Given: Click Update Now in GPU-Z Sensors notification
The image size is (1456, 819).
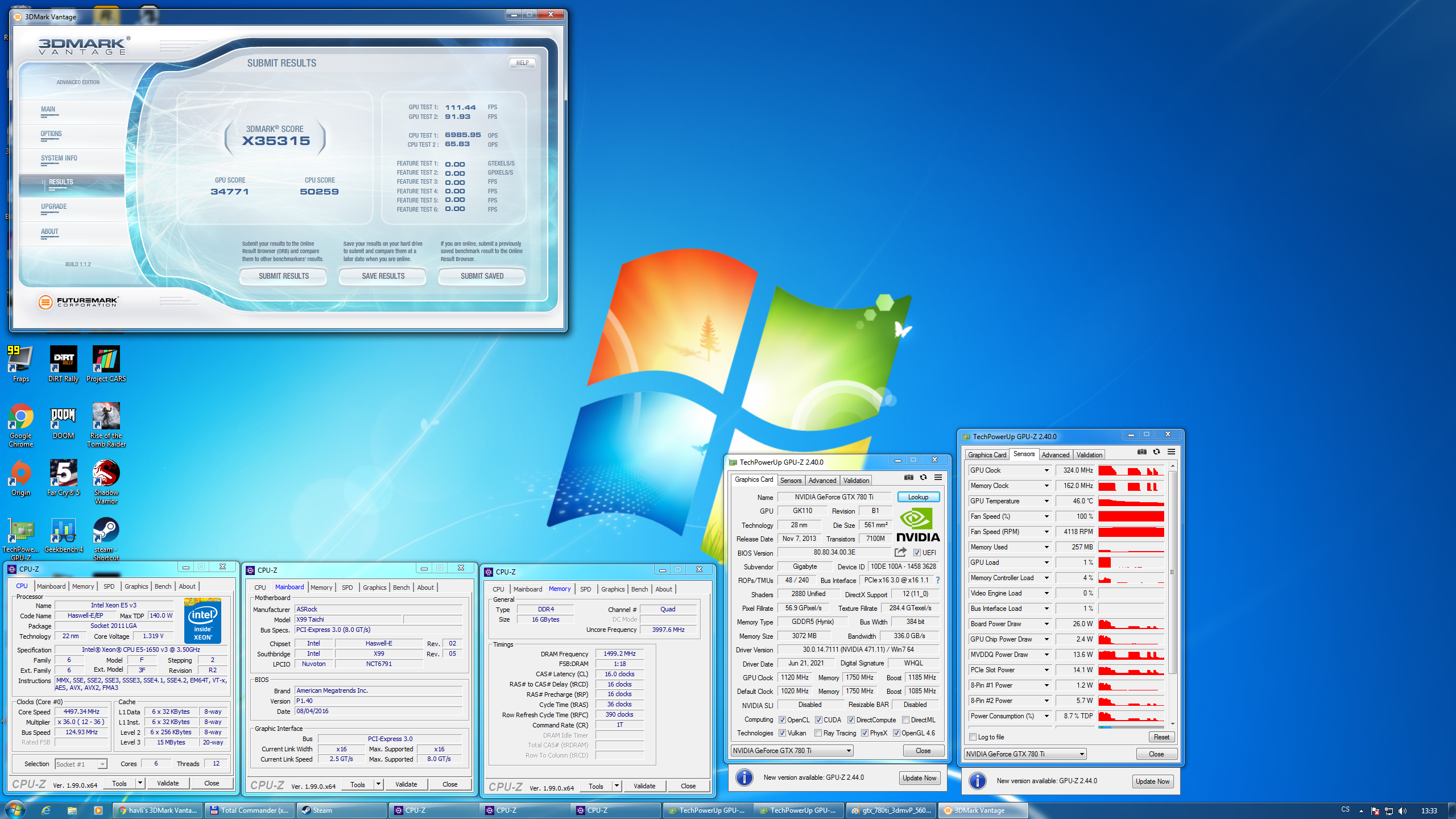Looking at the screenshot, I should pyautogui.click(x=1152, y=781).
